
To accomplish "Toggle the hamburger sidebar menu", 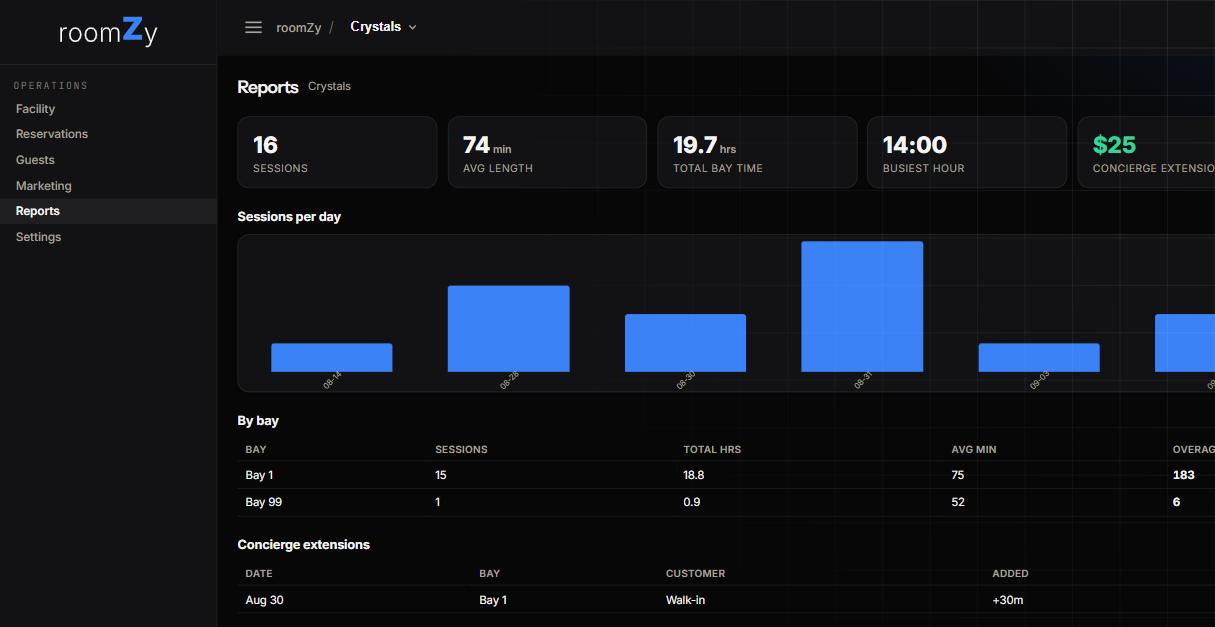I will click(253, 27).
